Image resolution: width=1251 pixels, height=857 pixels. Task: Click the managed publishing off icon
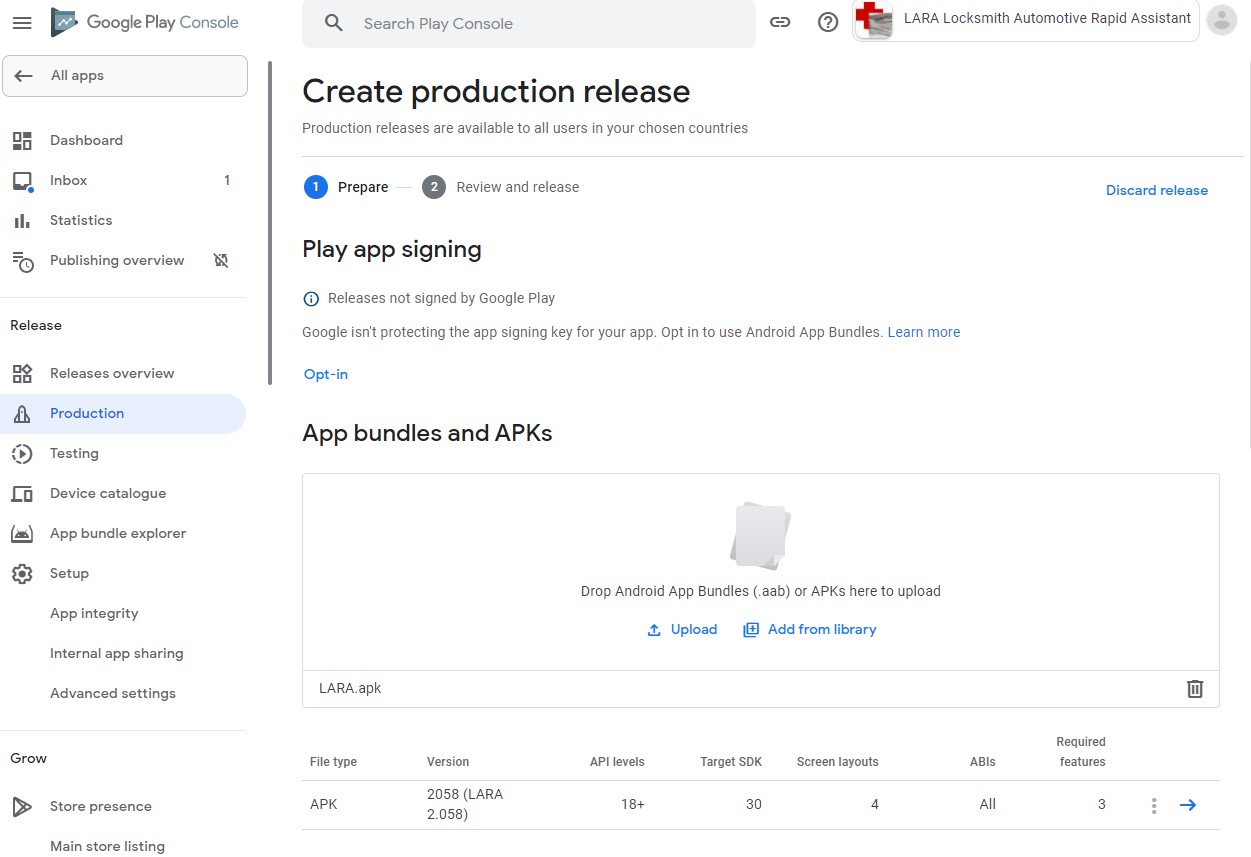(221, 261)
